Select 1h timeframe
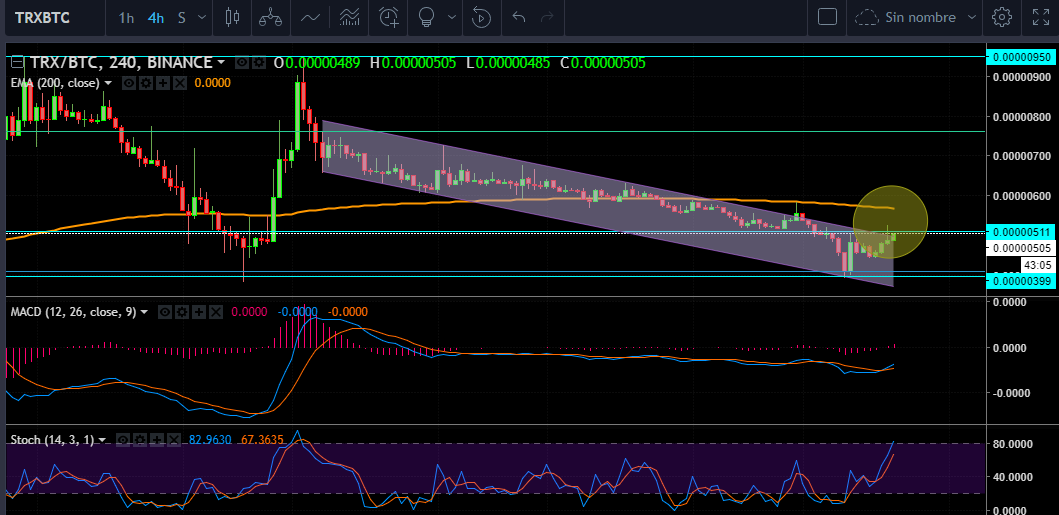 click(x=126, y=18)
